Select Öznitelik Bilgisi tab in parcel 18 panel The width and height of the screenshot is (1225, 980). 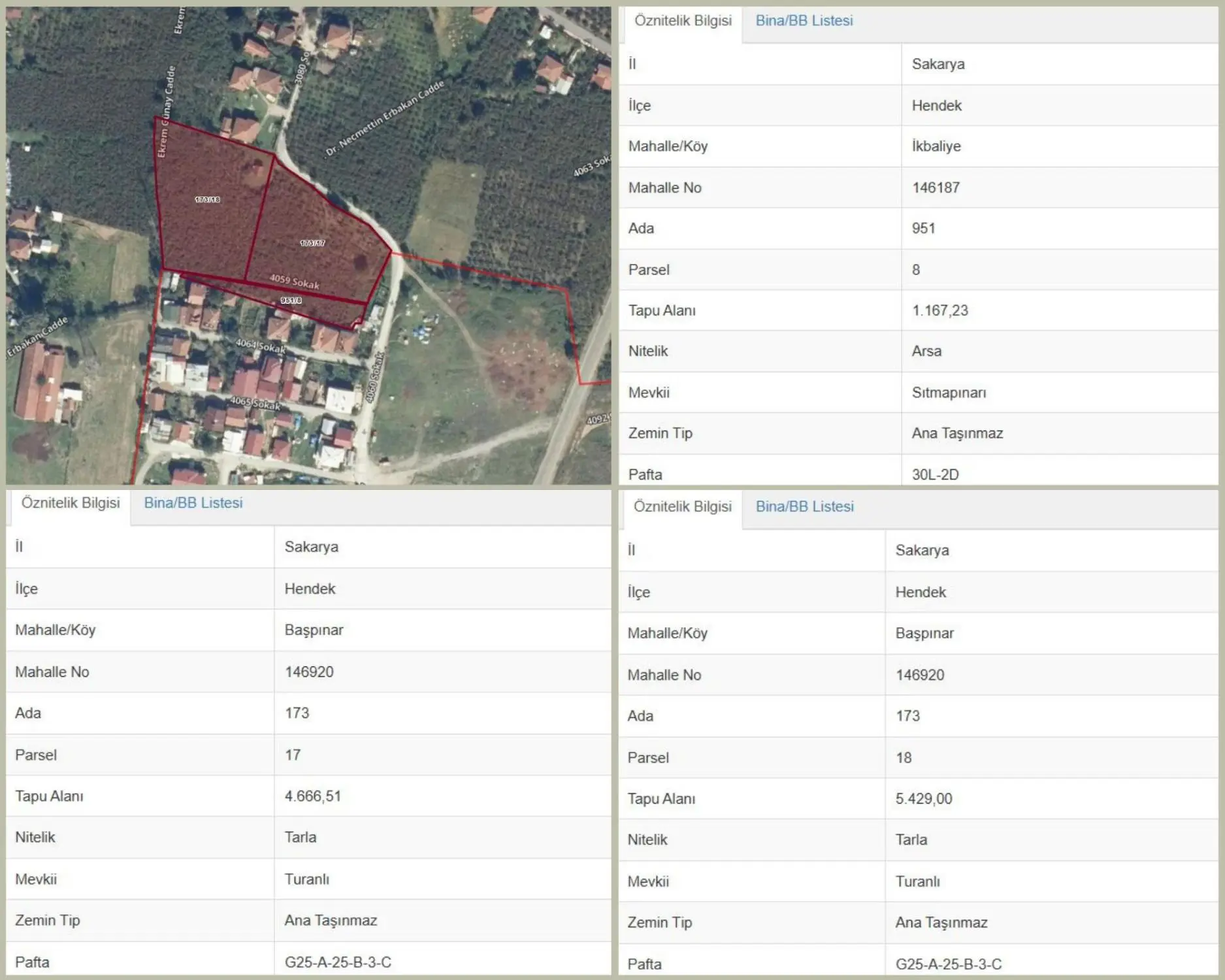click(683, 507)
